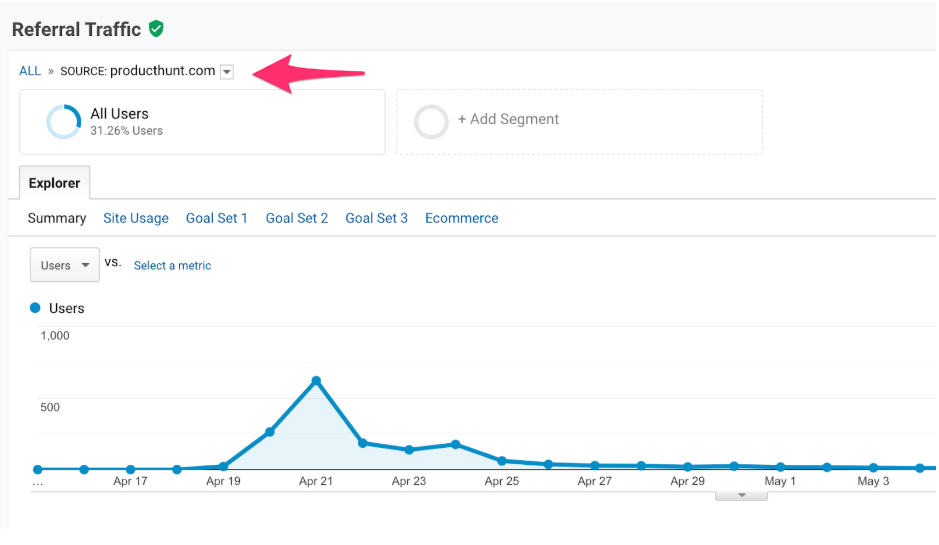
Task: Click the empty Add Segment circle icon
Action: (x=431, y=122)
